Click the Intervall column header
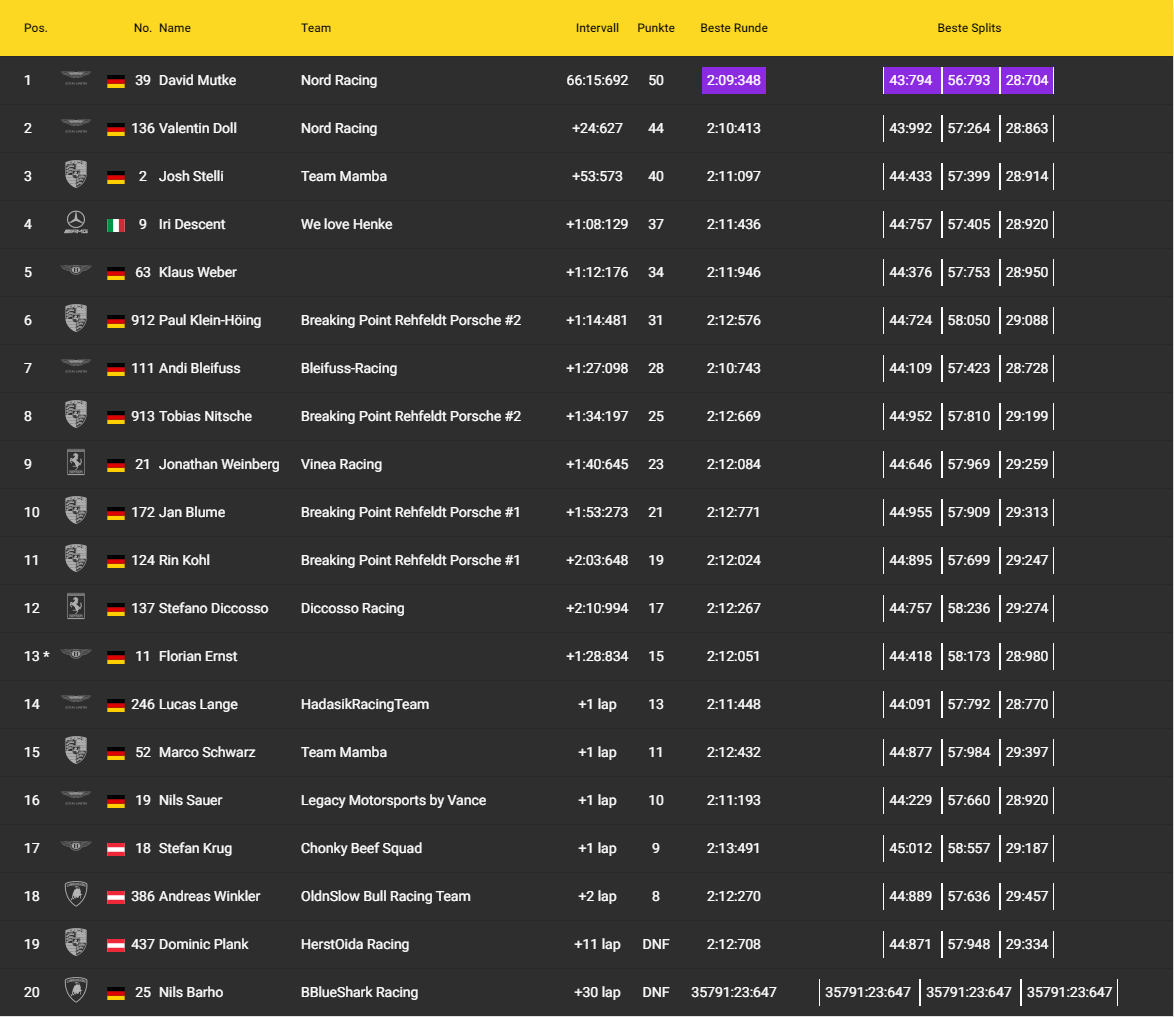This screenshot has height=1017, width=1174. 597,28
